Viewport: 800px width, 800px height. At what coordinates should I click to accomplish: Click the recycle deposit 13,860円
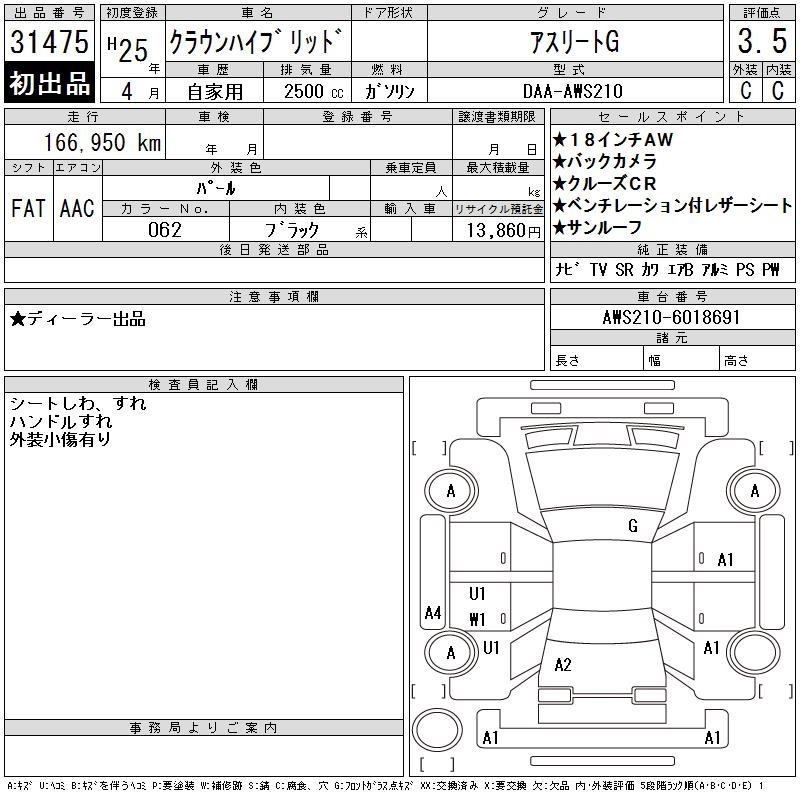tap(503, 230)
